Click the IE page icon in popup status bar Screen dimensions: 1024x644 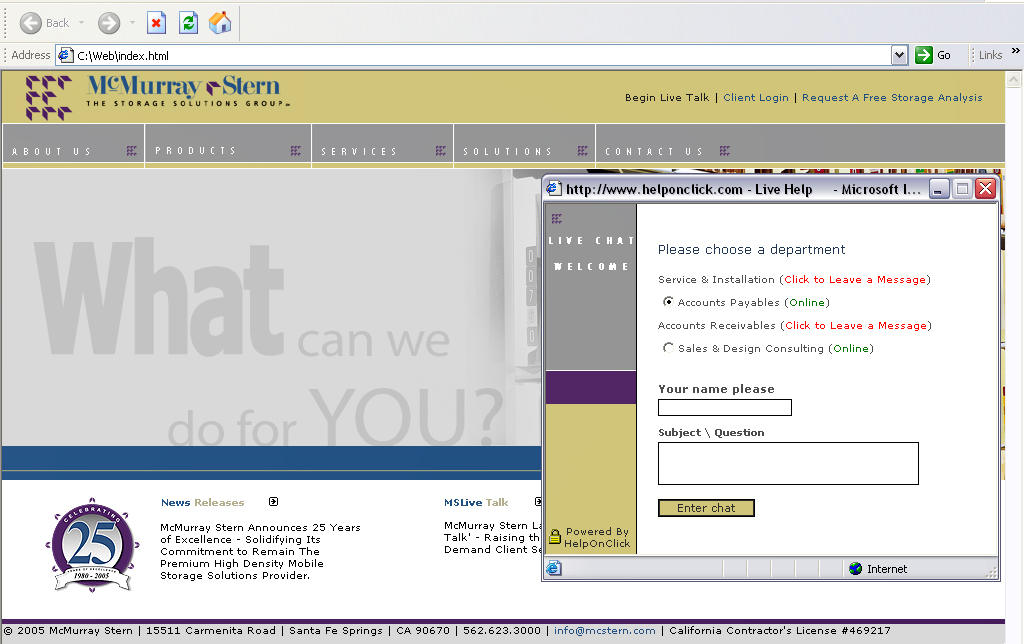click(x=554, y=568)
